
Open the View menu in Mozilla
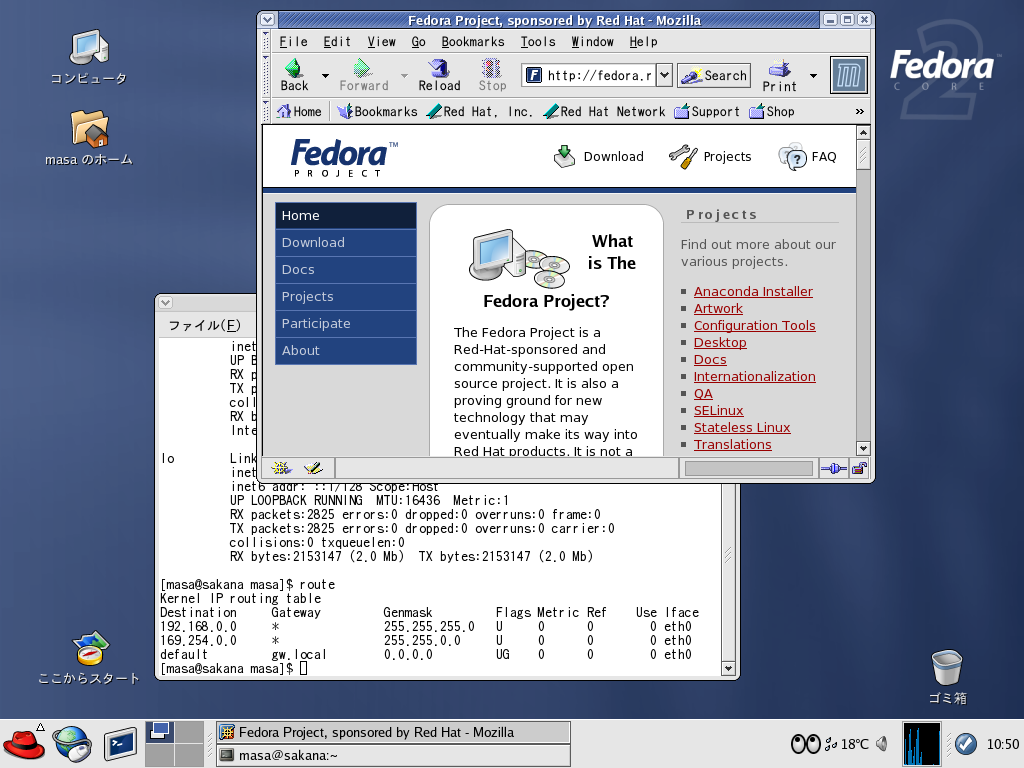(x=381, y=42)
